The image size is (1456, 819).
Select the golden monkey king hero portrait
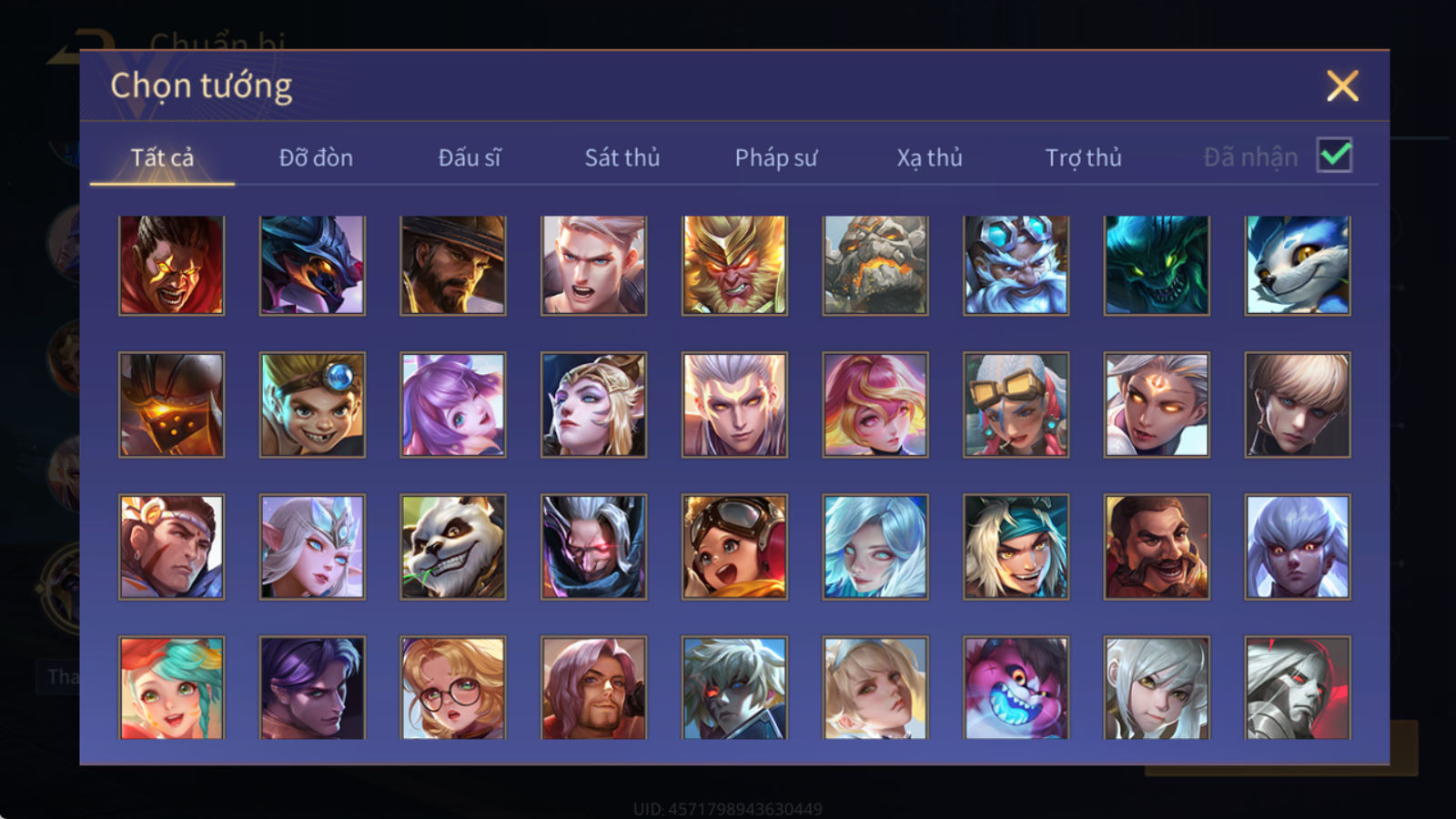coord(734,265)
